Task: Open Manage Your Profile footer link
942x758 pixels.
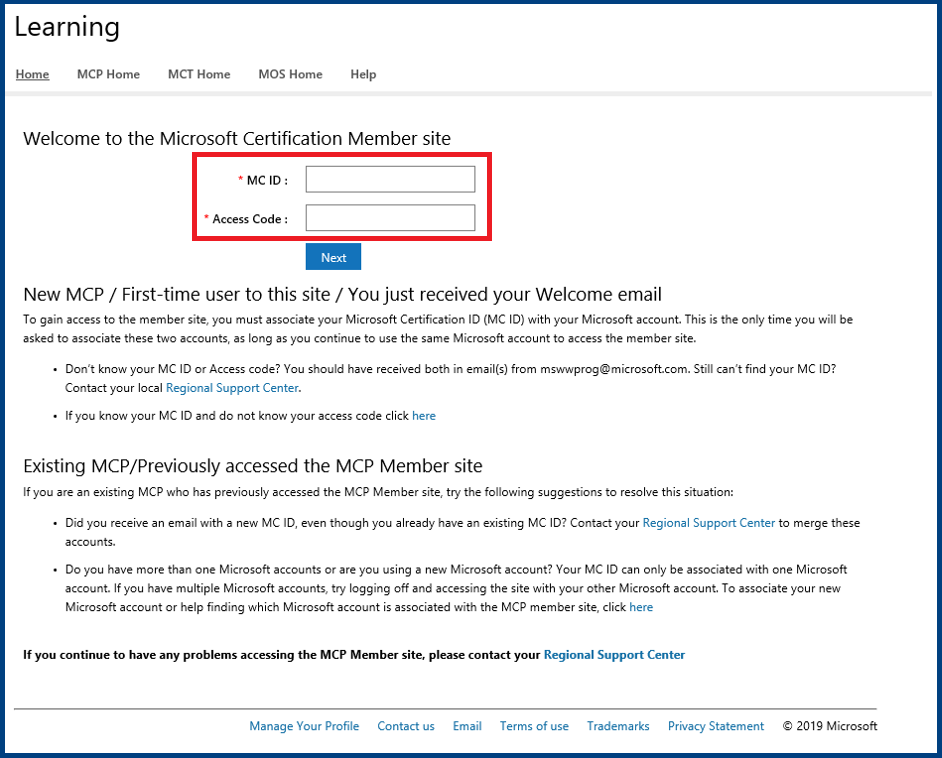Action: tap(304, 726)
